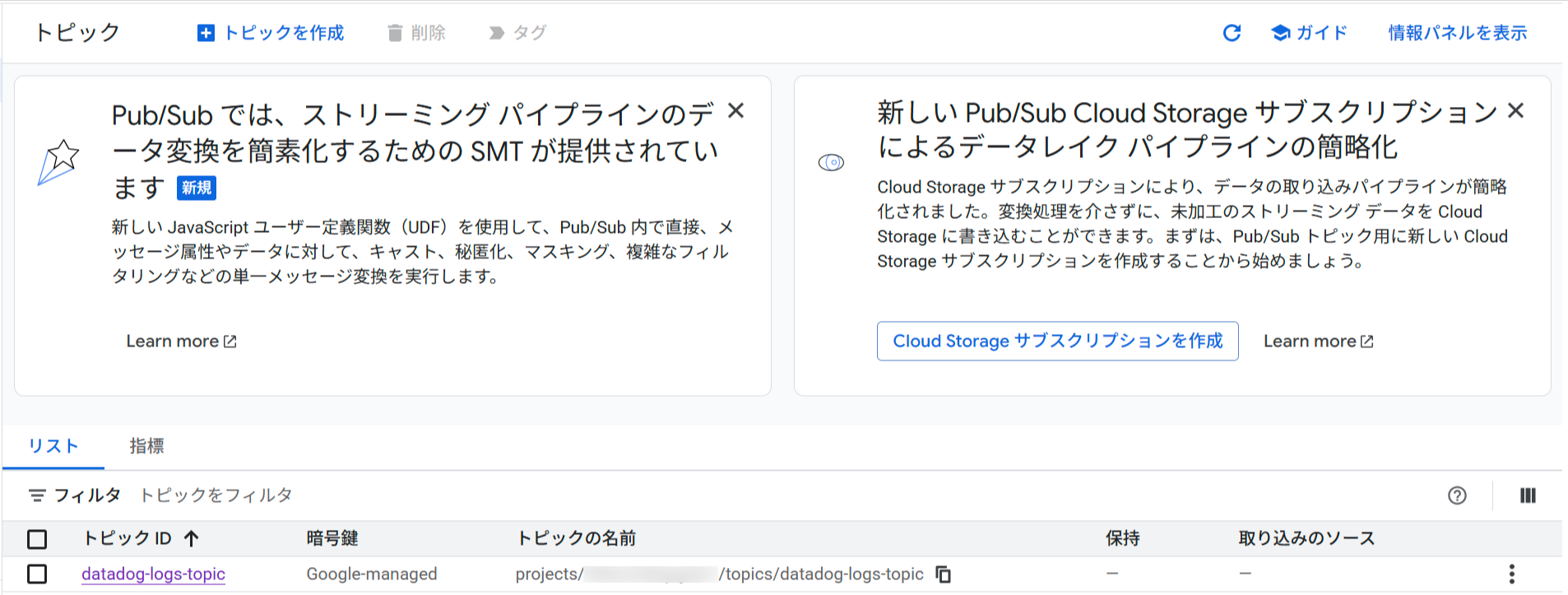The height and width of the screenshot is (595, 1568).
Task: Open Learn more link in Cloud Storage card
Action: [x=1318, y=342]
